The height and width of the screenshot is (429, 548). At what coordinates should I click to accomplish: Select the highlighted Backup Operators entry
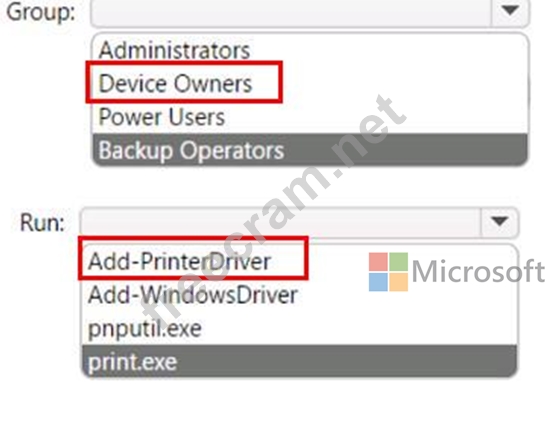[310, 150]
